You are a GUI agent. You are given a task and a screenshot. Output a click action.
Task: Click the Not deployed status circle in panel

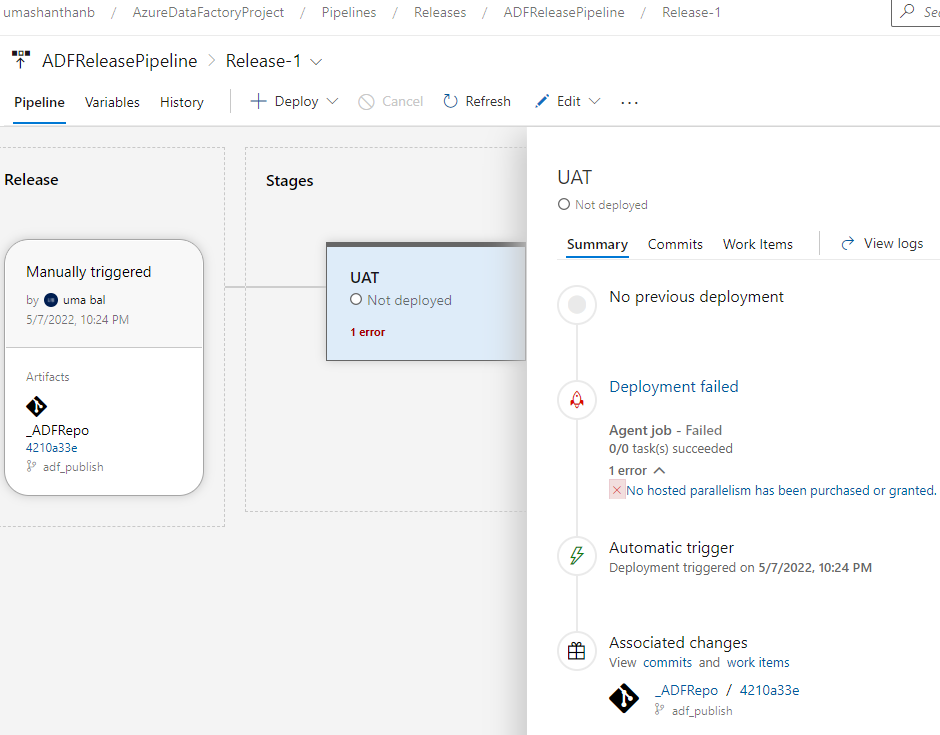[x=564, y=204]
